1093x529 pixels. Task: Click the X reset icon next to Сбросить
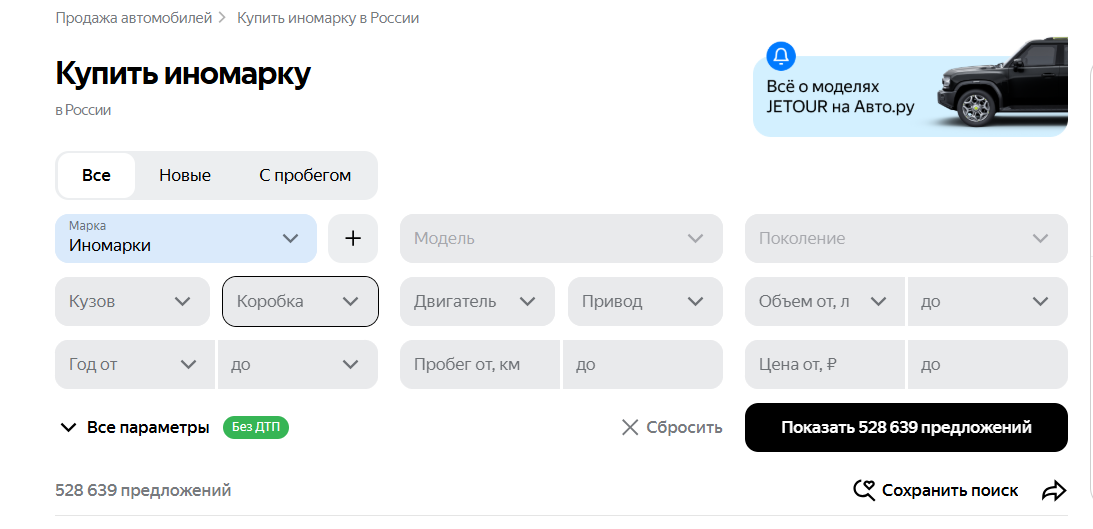[630, 428]
